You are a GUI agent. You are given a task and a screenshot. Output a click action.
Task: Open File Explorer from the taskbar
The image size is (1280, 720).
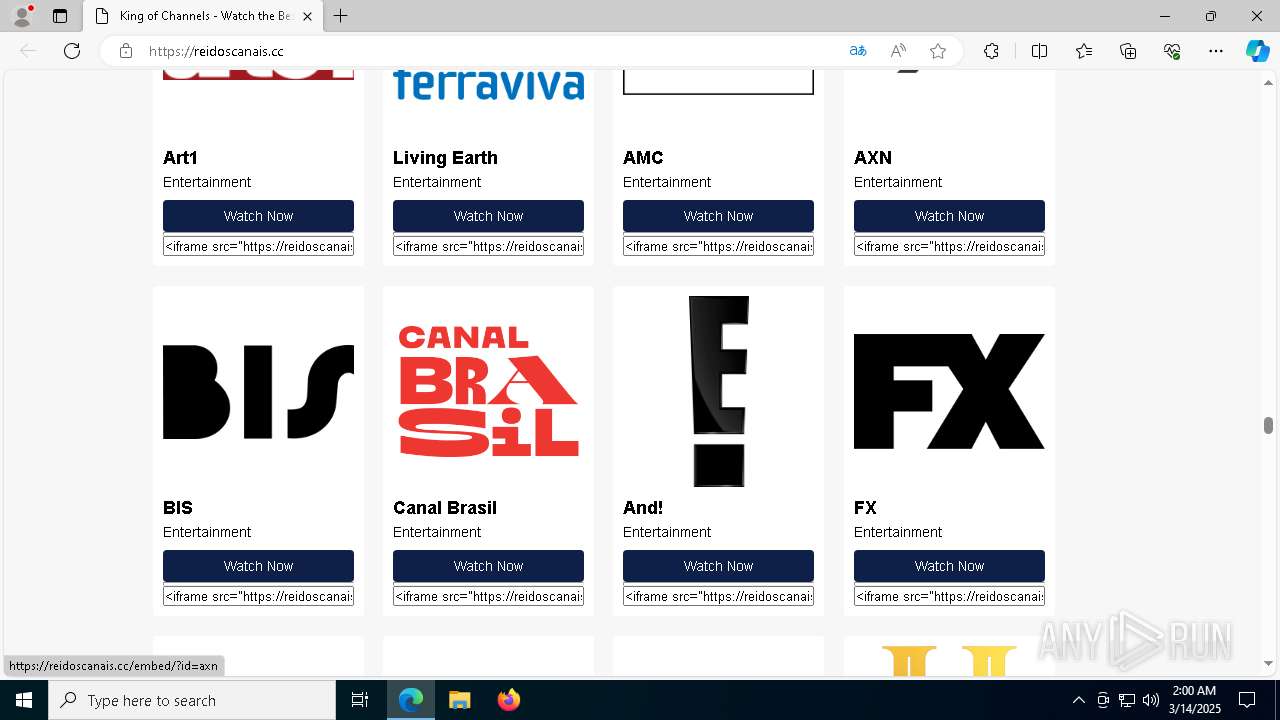(x=459, y=700)
